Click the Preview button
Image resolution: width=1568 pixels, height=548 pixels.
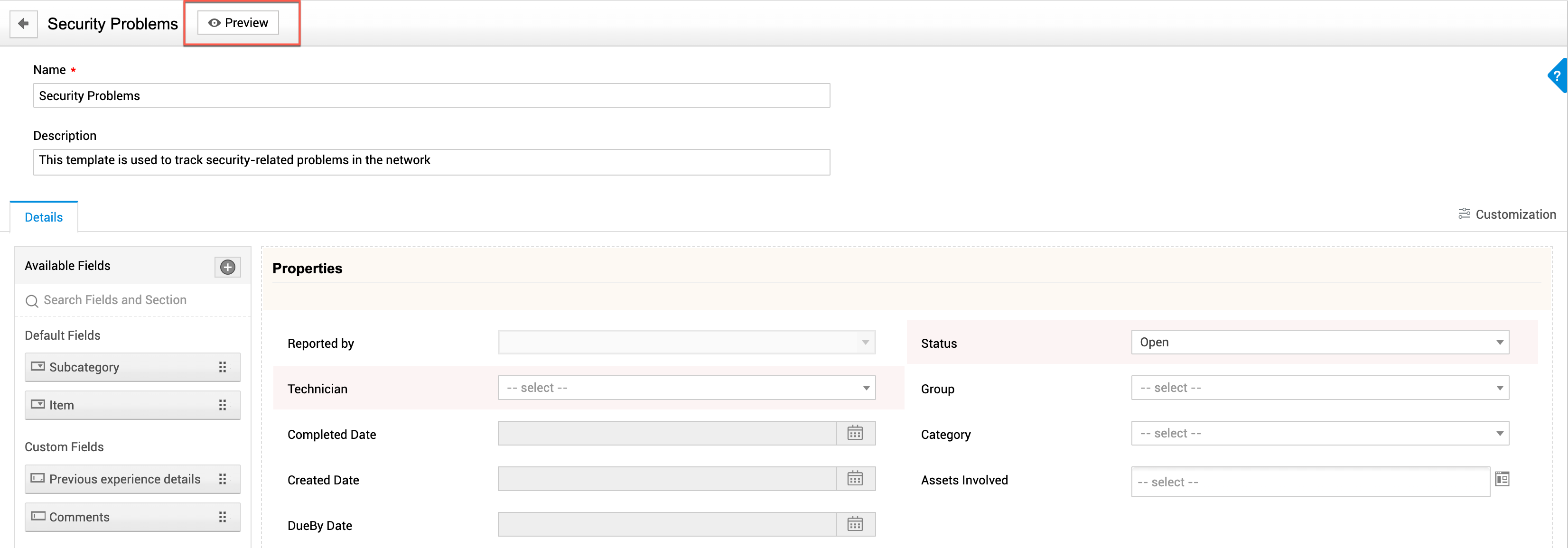click(x=238, y=22)
